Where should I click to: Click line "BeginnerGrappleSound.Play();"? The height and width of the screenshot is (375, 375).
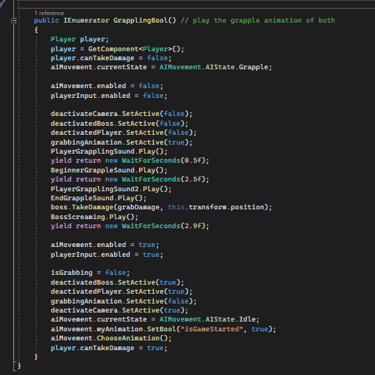pos(109,170)
